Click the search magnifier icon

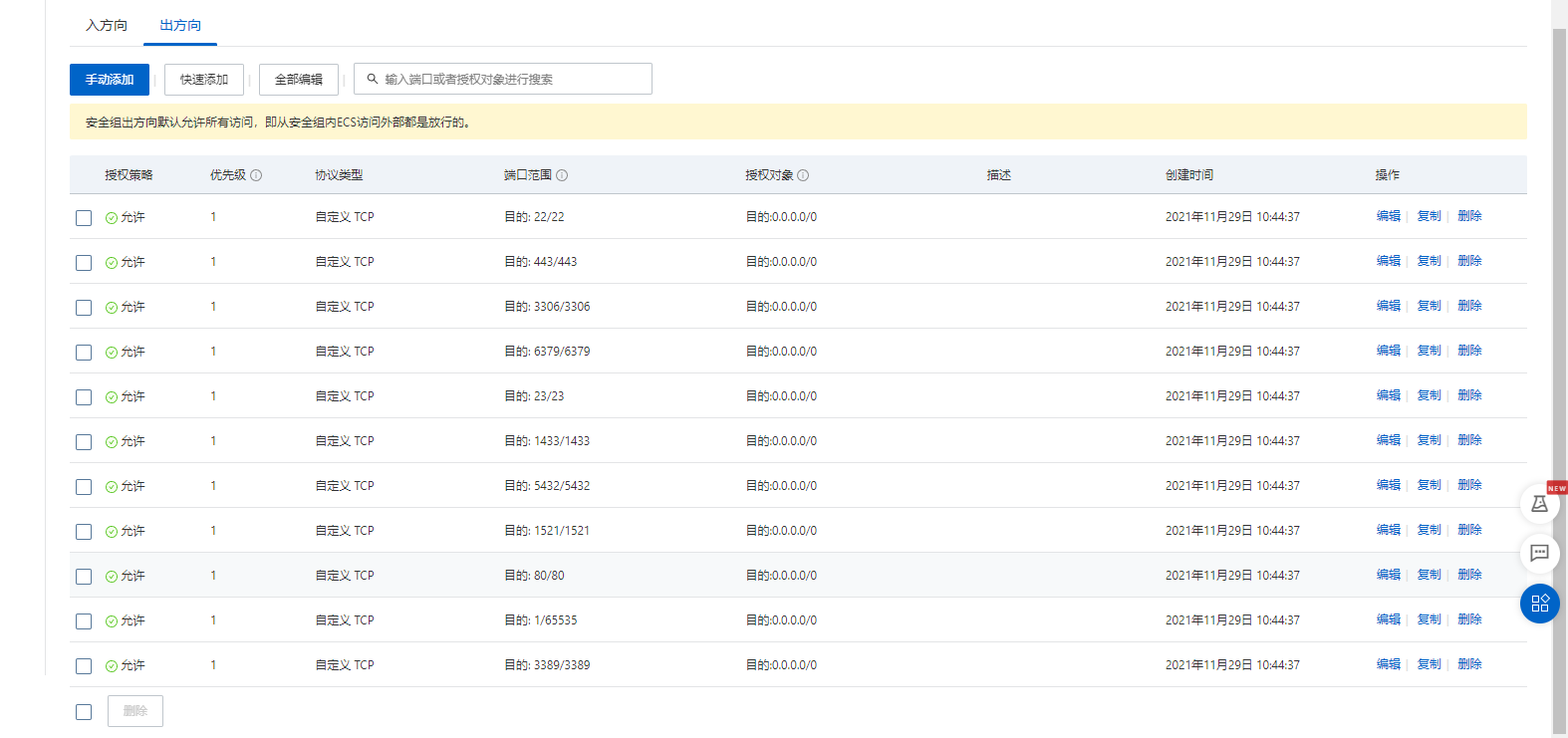pos(373,79)
